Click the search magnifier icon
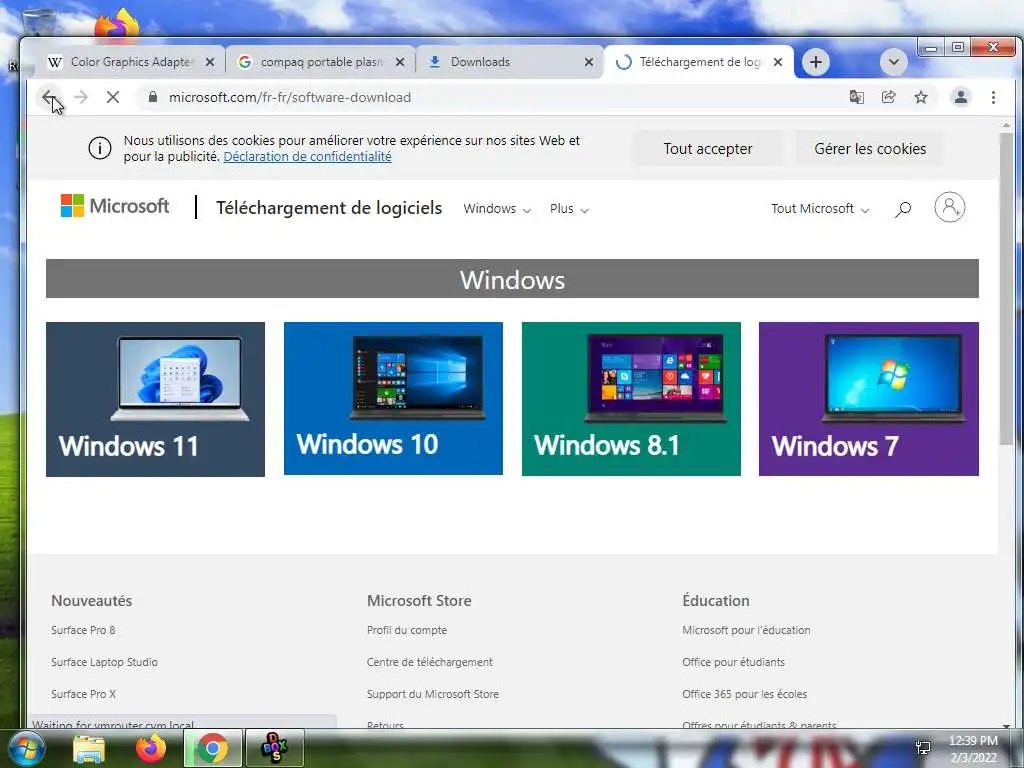The height and width of the screenshot is (768, 1024). coord(903,209)
